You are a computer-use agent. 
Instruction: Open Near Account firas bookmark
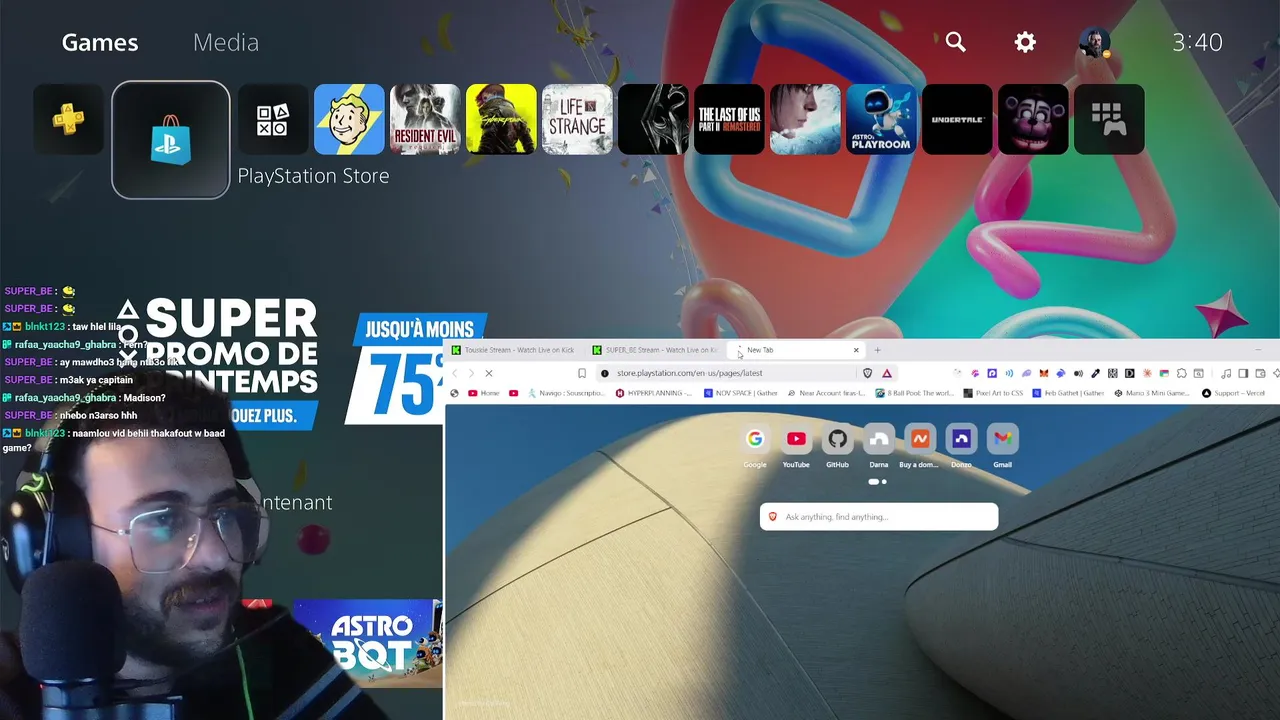(x=826, y=393)
